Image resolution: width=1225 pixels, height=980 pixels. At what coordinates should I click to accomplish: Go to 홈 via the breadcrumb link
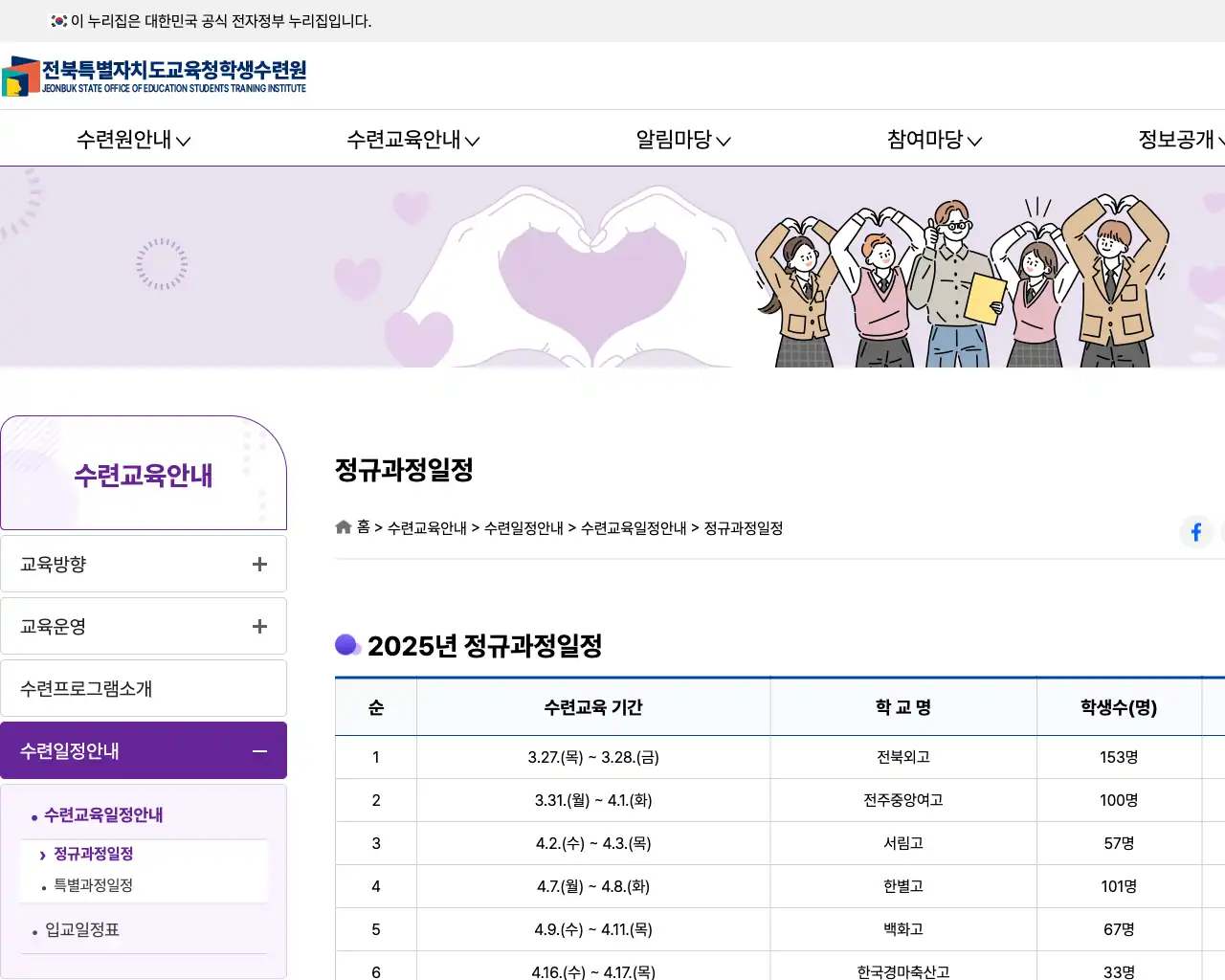[362, 527]
